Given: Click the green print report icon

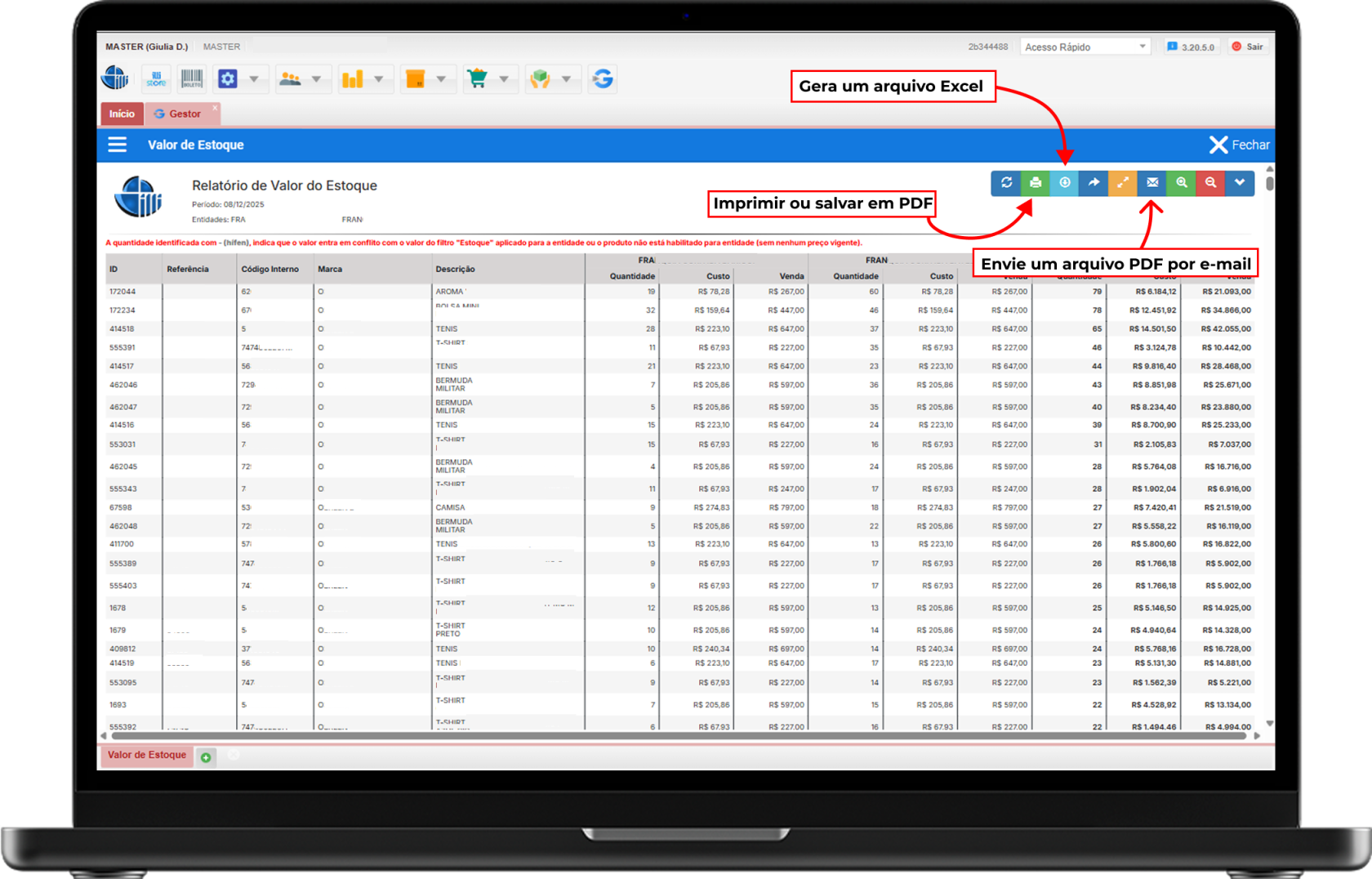Looking at the screenshot, I should click(1036, 183).
